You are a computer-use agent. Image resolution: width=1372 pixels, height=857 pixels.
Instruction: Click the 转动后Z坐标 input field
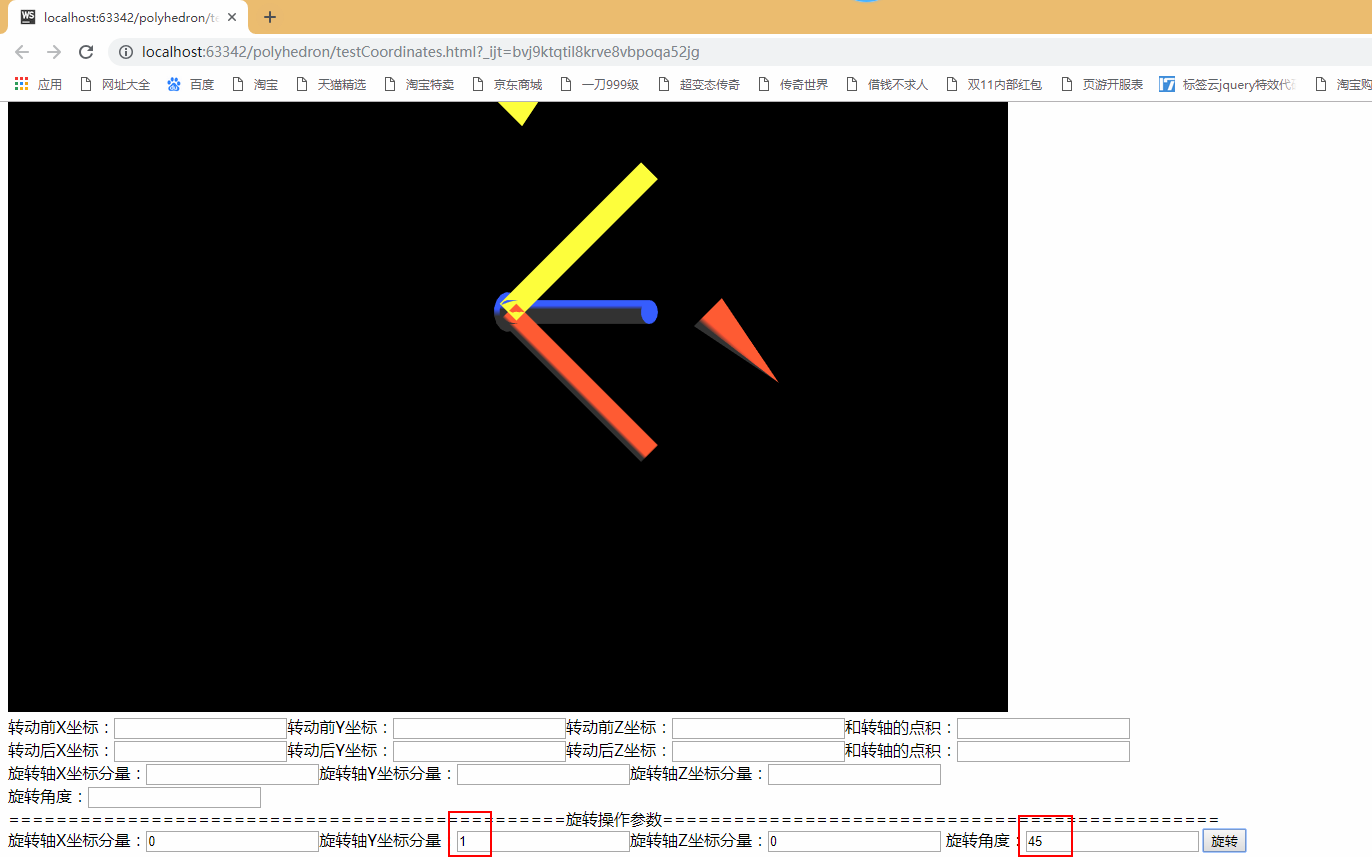point(758,751)
